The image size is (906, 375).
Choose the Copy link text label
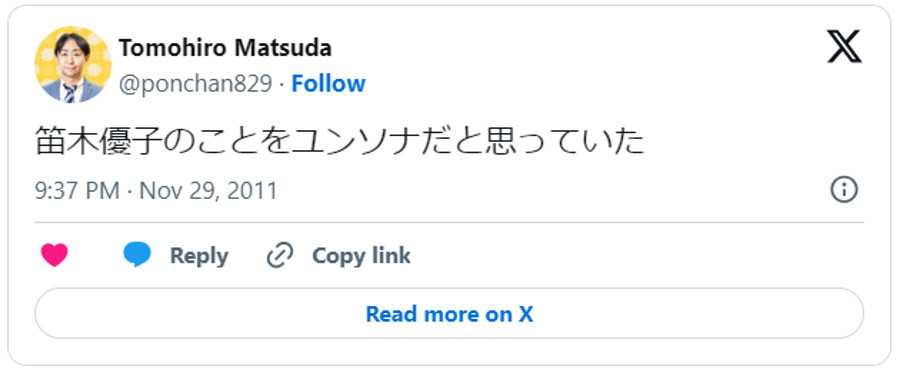361,255
